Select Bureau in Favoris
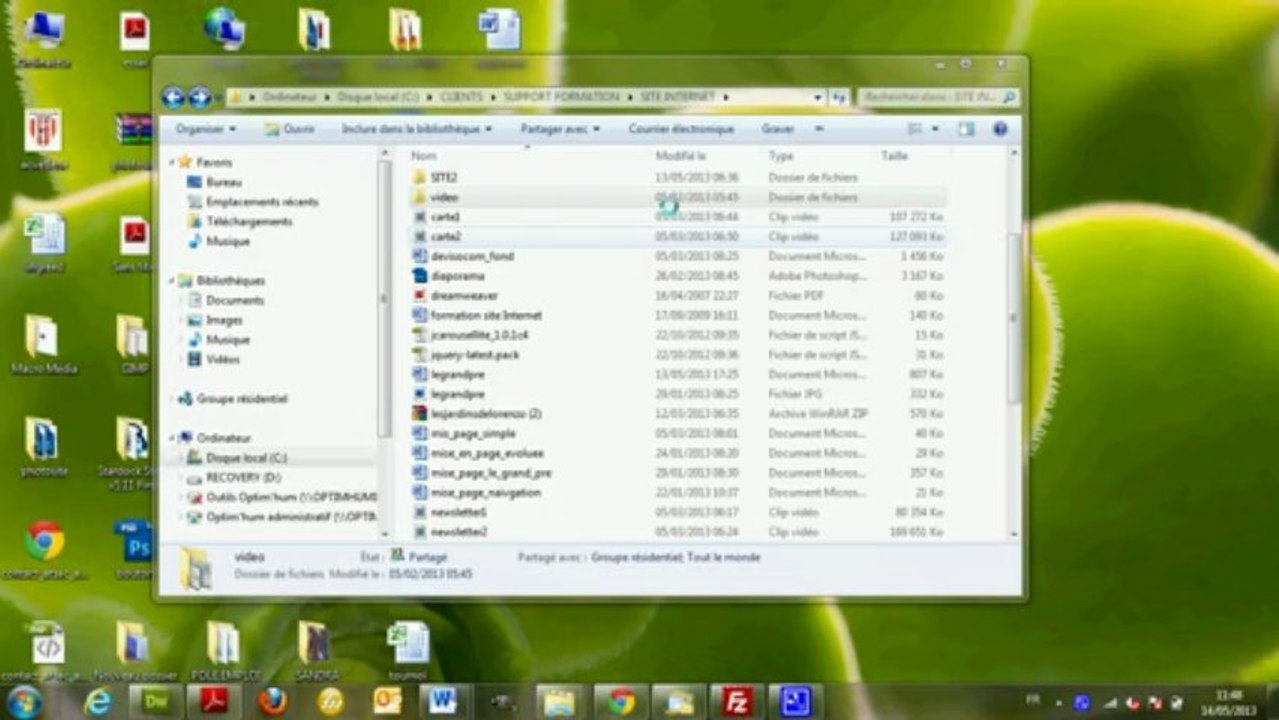The image size is (1279, 720). point(223,182)
